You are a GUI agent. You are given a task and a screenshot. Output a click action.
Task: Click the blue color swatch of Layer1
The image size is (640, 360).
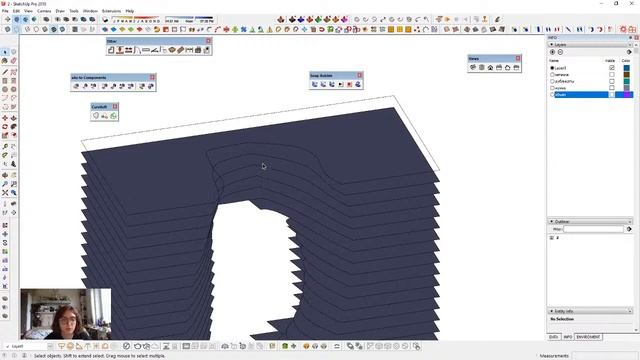click(x=627, y=68)
